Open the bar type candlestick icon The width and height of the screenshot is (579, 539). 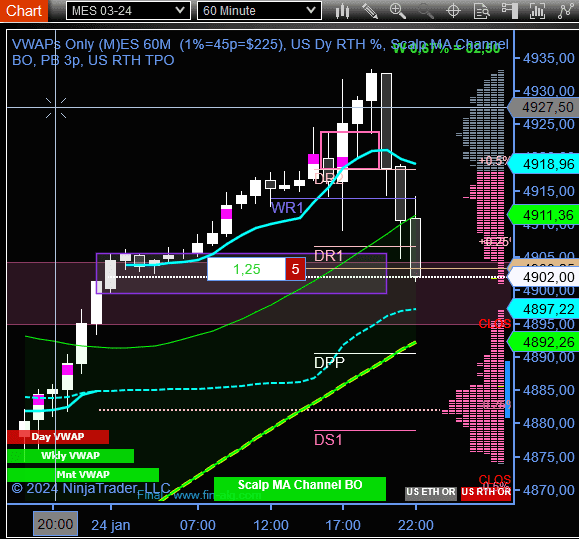342,11
